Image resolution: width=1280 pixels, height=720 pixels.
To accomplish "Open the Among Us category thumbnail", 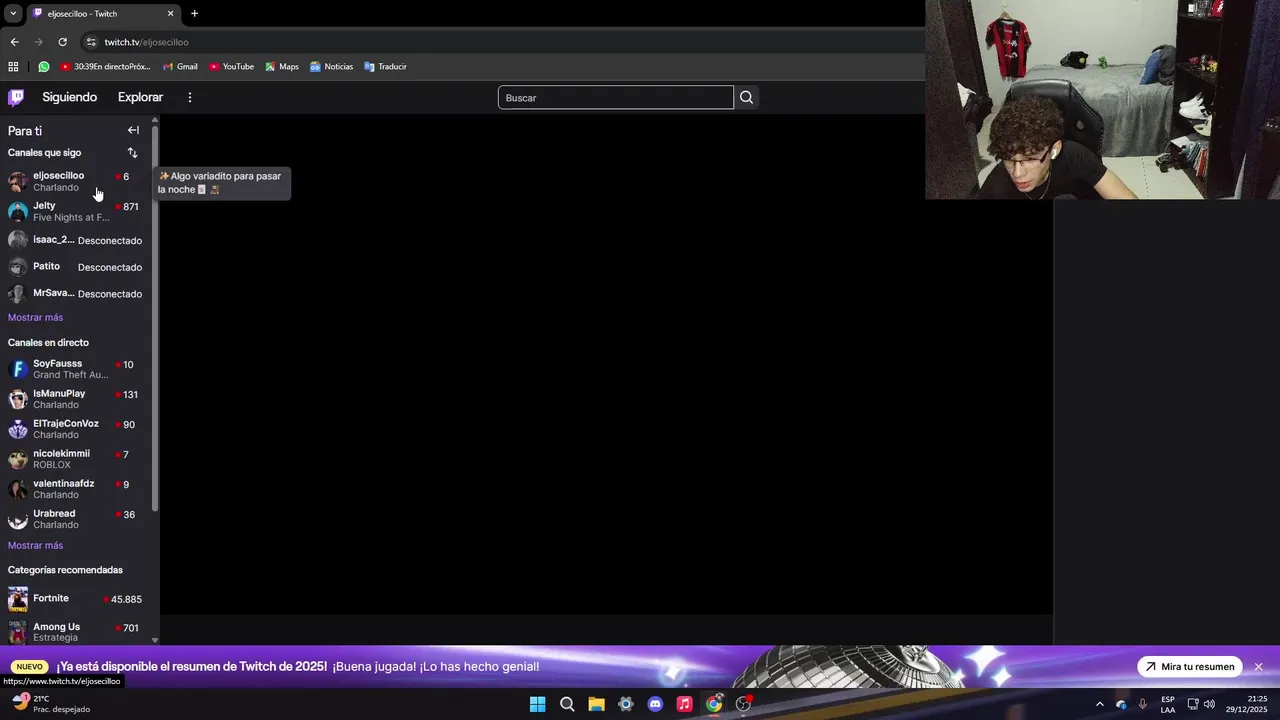I will click(x=18, y=632).
